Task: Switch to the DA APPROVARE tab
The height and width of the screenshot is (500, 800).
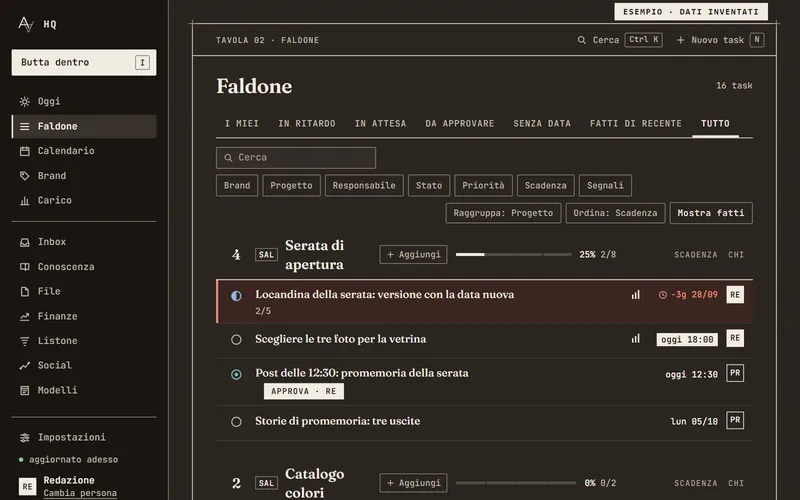Action: [460, 123]
